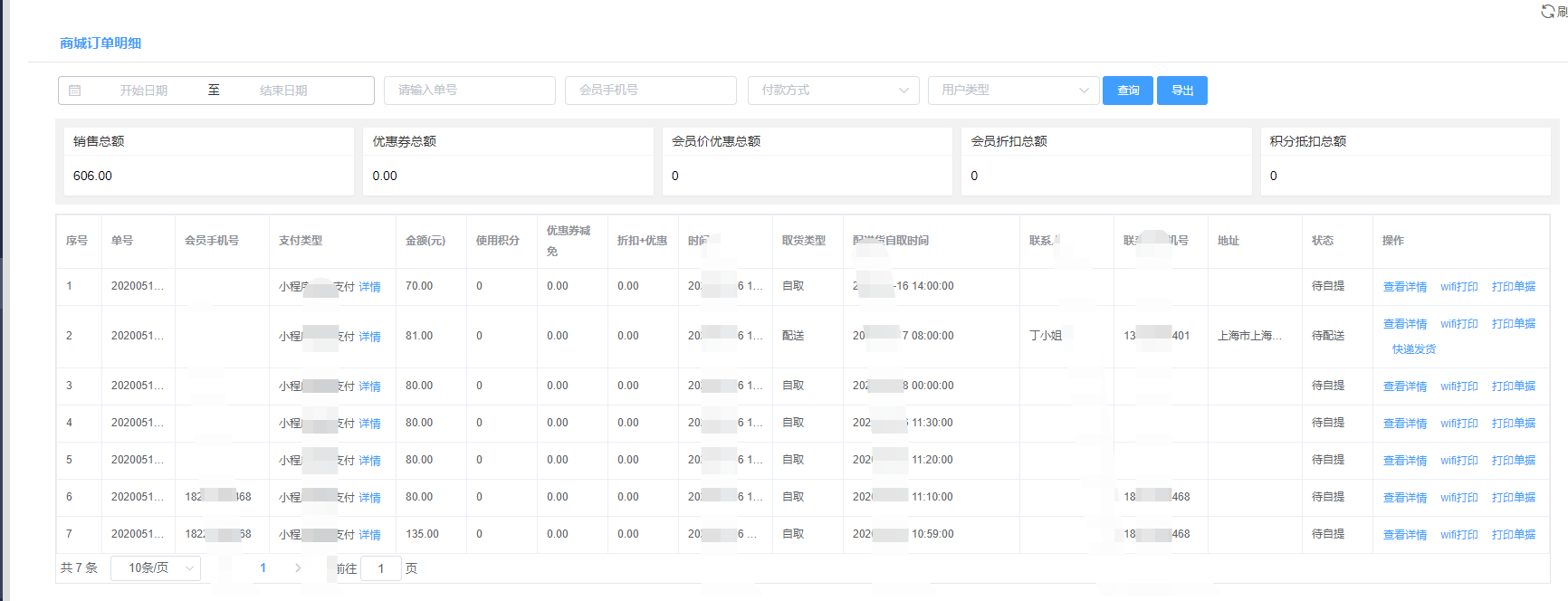
Task: Click the 开始日期 field
Action: 144,91
